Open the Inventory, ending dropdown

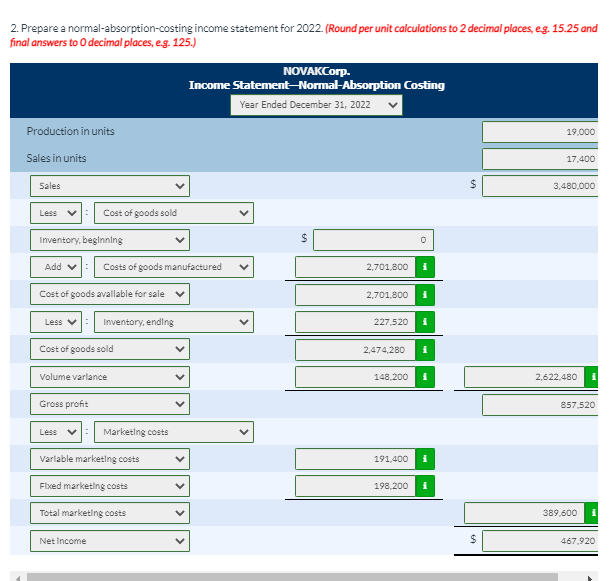(x=174, y=322)
